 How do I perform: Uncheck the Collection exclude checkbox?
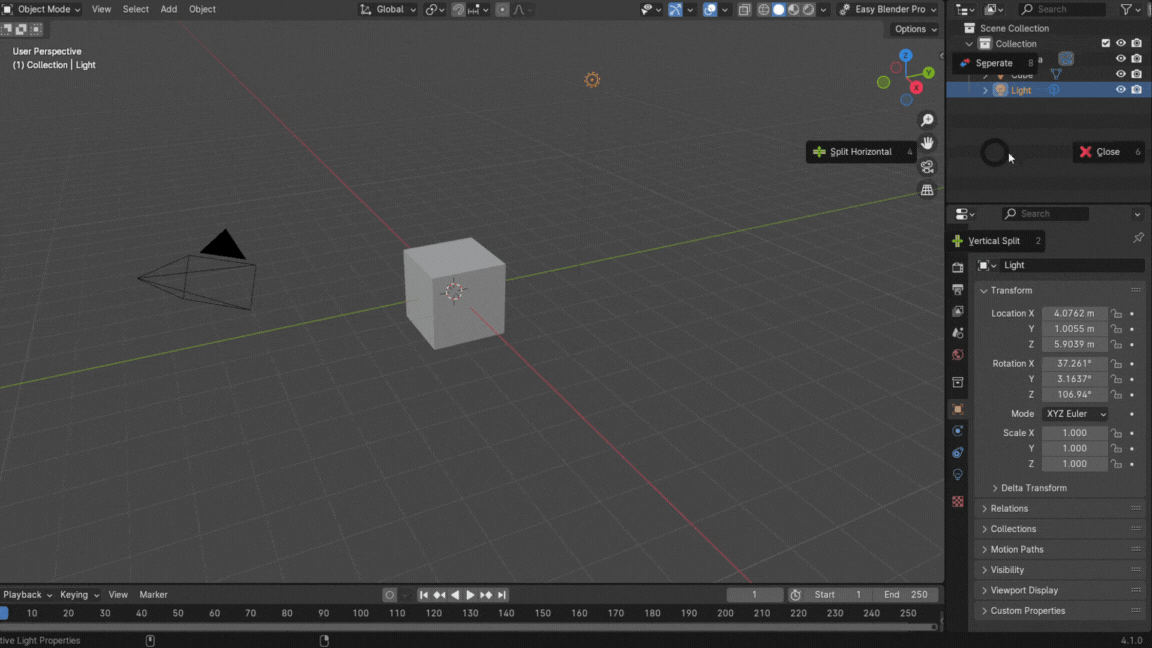(x=1105, y=44)
